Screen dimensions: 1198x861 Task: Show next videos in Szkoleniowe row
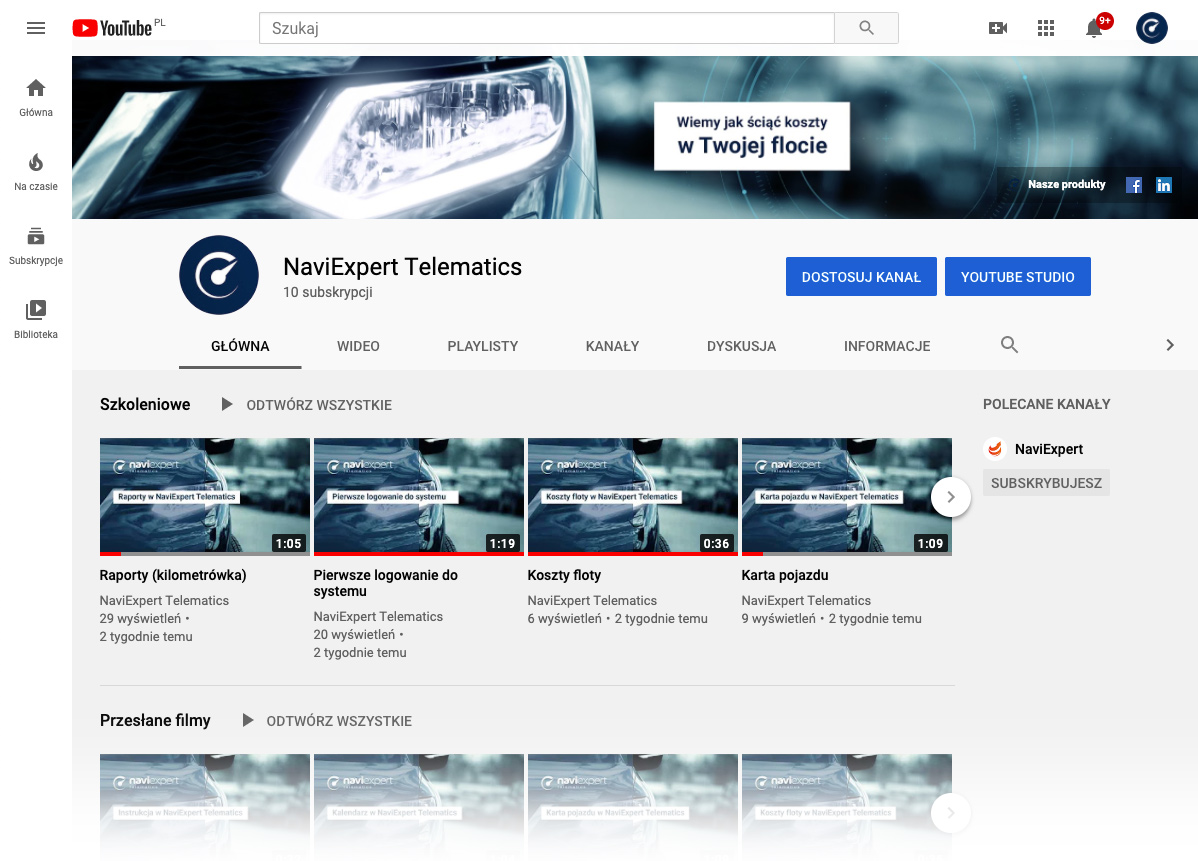pos(950,496)
